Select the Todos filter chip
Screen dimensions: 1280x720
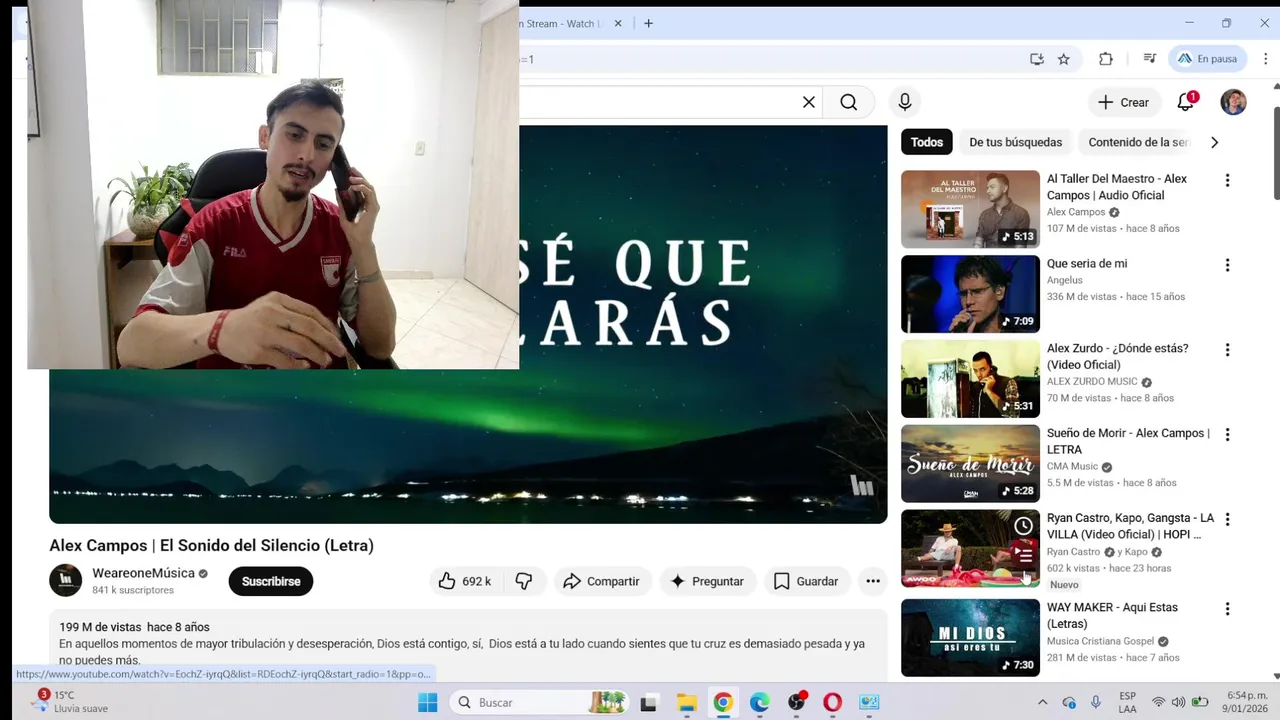[927, 142]
